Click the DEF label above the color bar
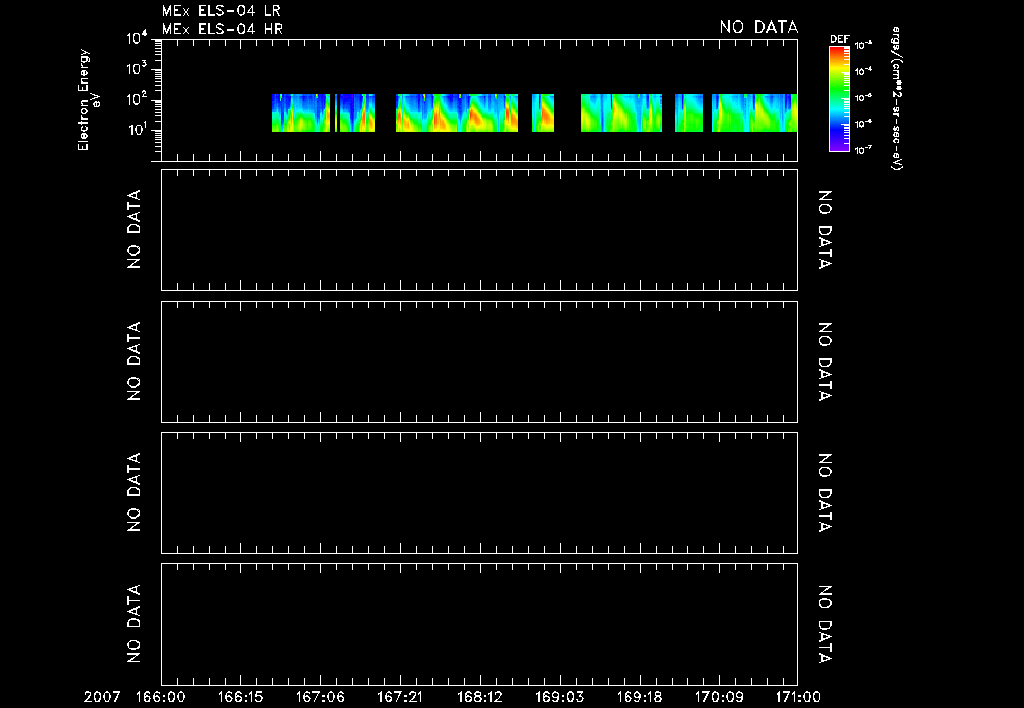This screenshot has height=708, width=1024. 839,39
